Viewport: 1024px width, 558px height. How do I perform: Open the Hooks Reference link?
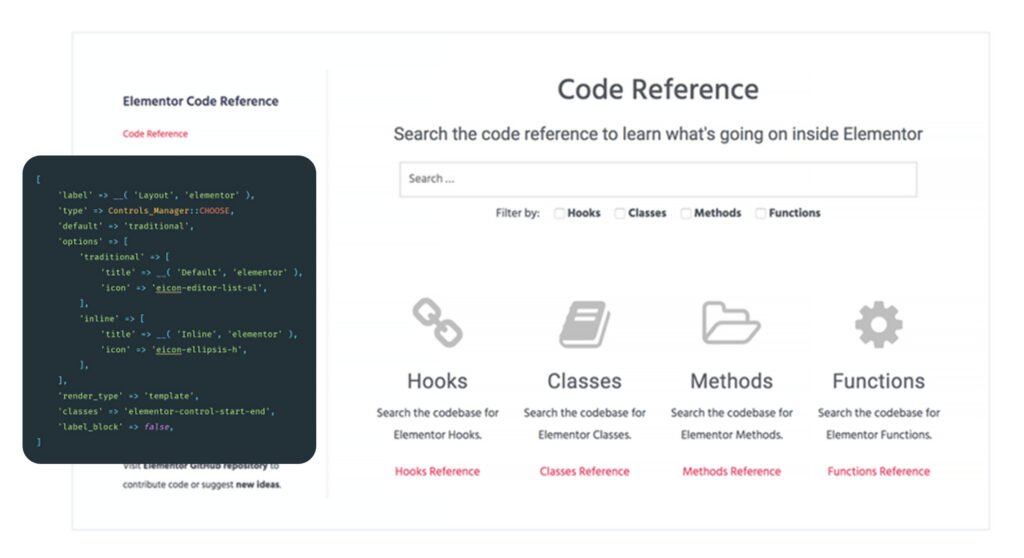point(437,471)
